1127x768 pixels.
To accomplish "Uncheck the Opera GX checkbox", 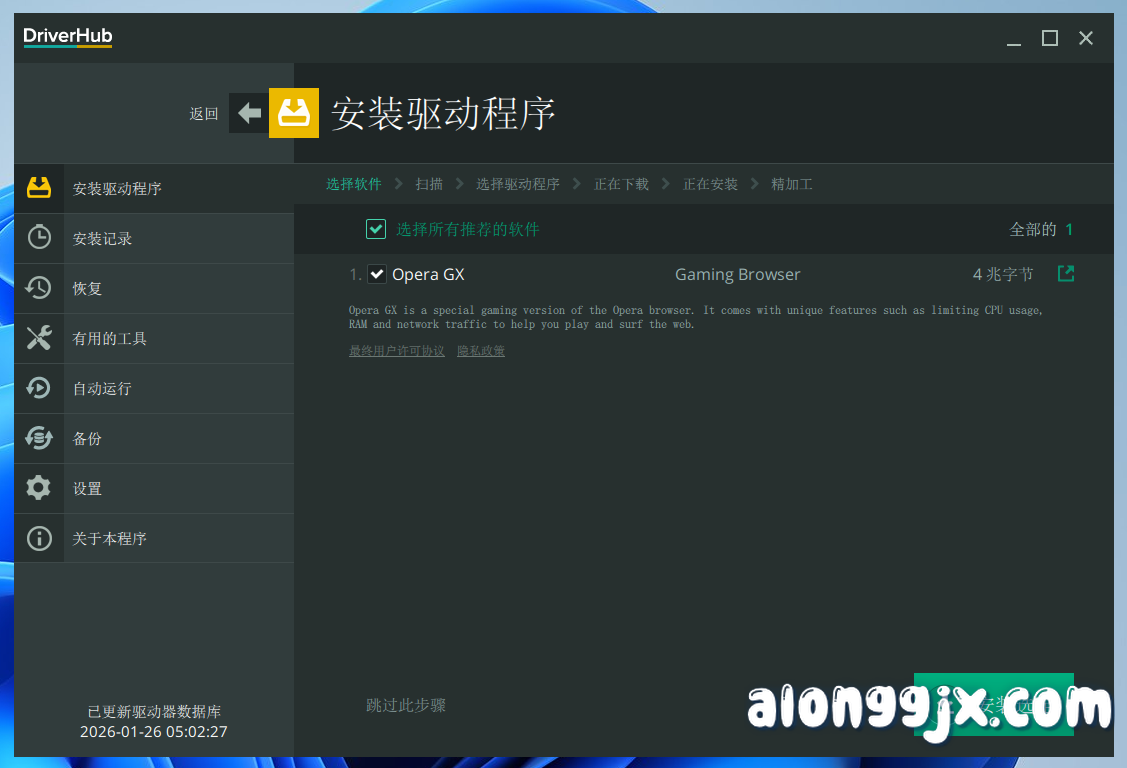I will point(377,274).
